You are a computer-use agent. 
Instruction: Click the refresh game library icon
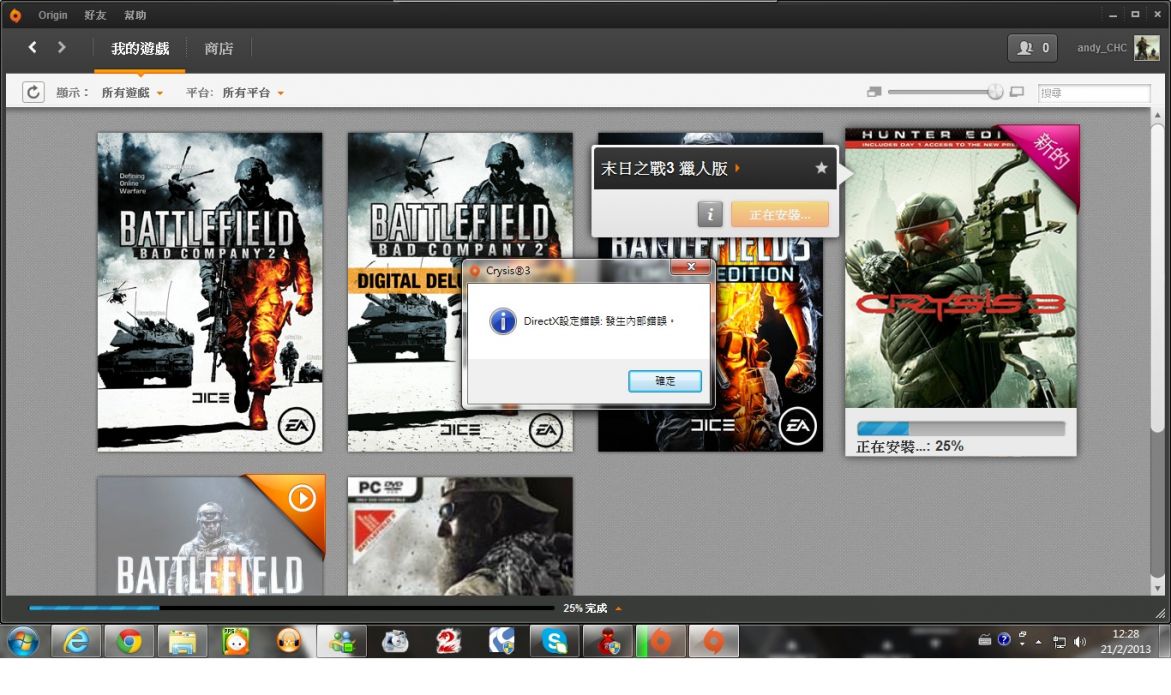(x=34, y=92)
